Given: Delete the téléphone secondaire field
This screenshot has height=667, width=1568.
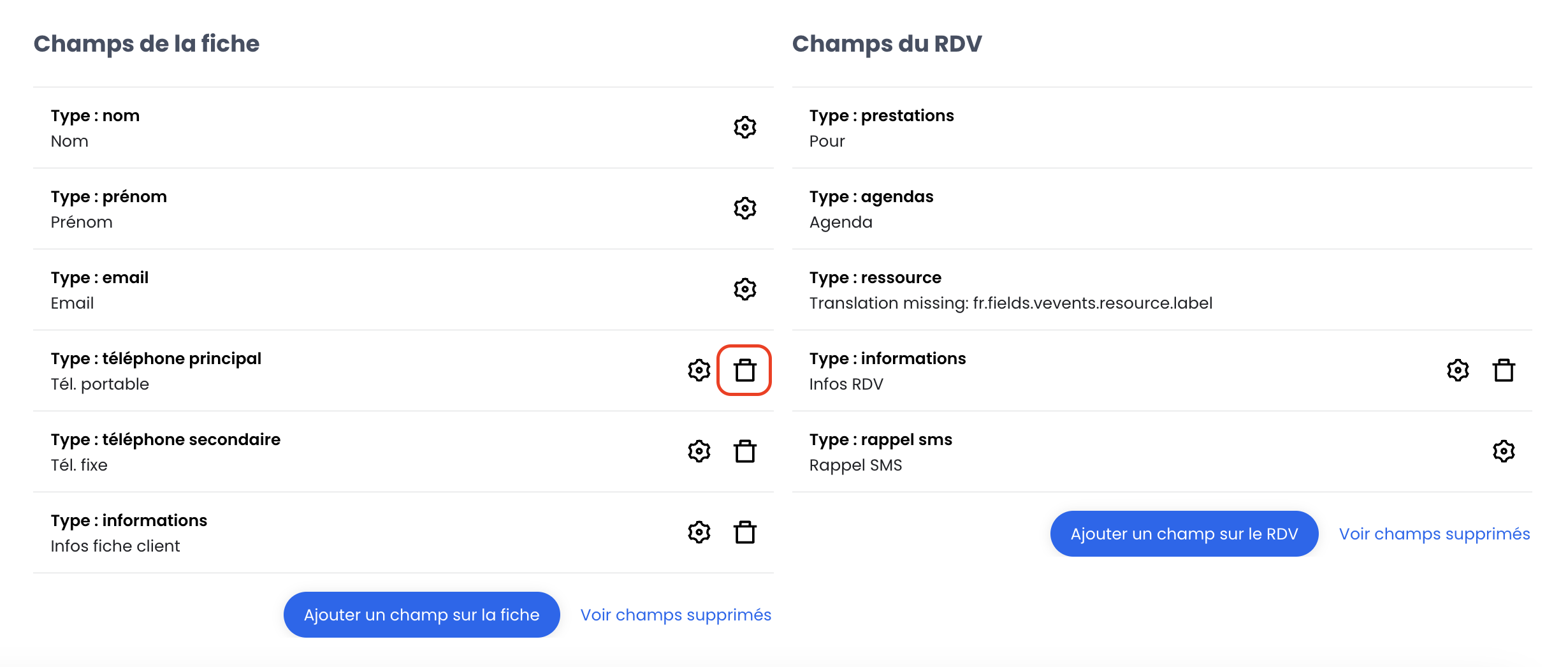Looking at the screenshot, I should coord(744,451).
